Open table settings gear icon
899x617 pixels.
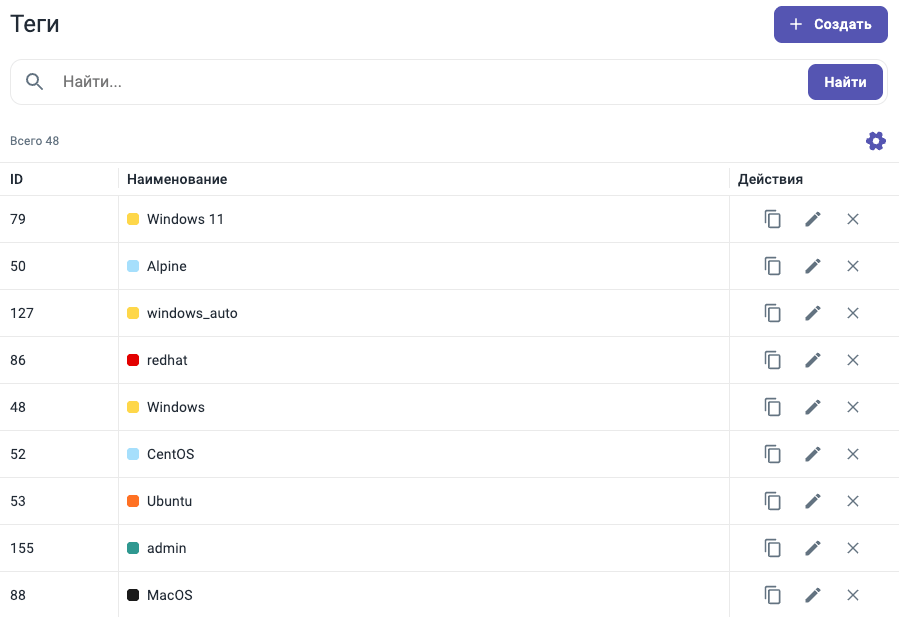[x=876, y=141]
